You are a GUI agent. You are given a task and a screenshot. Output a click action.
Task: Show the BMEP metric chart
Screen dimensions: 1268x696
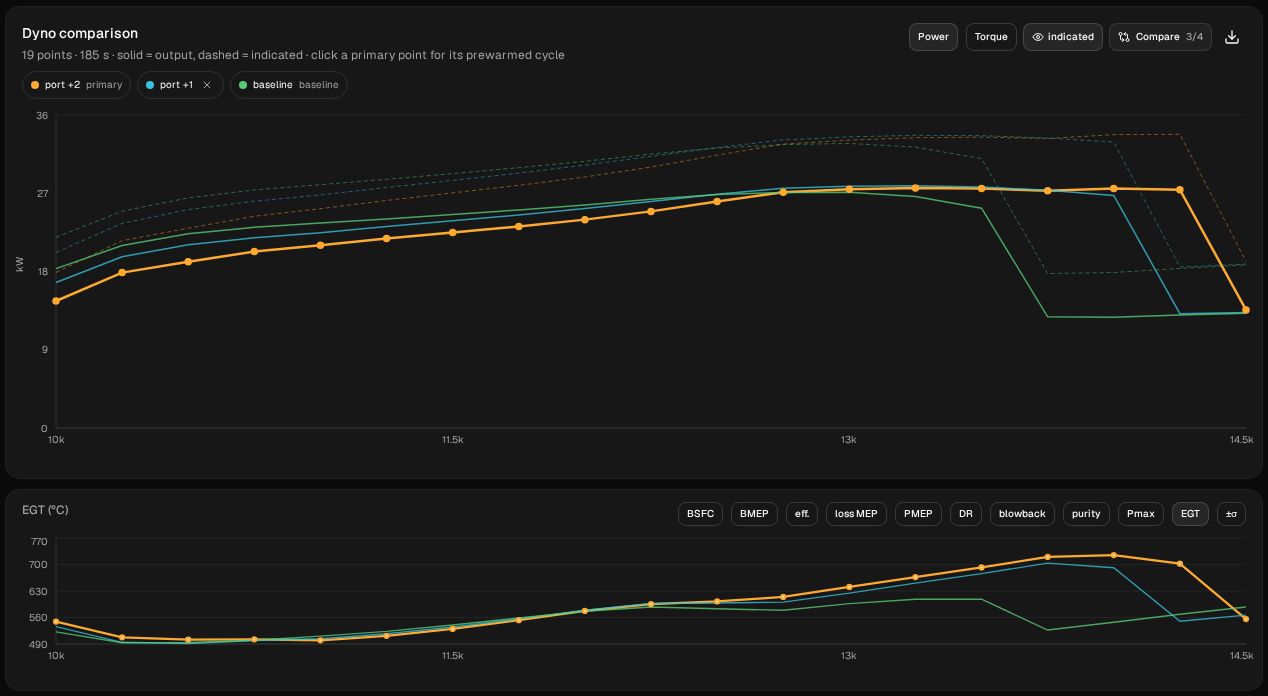[x=754, y=514]
